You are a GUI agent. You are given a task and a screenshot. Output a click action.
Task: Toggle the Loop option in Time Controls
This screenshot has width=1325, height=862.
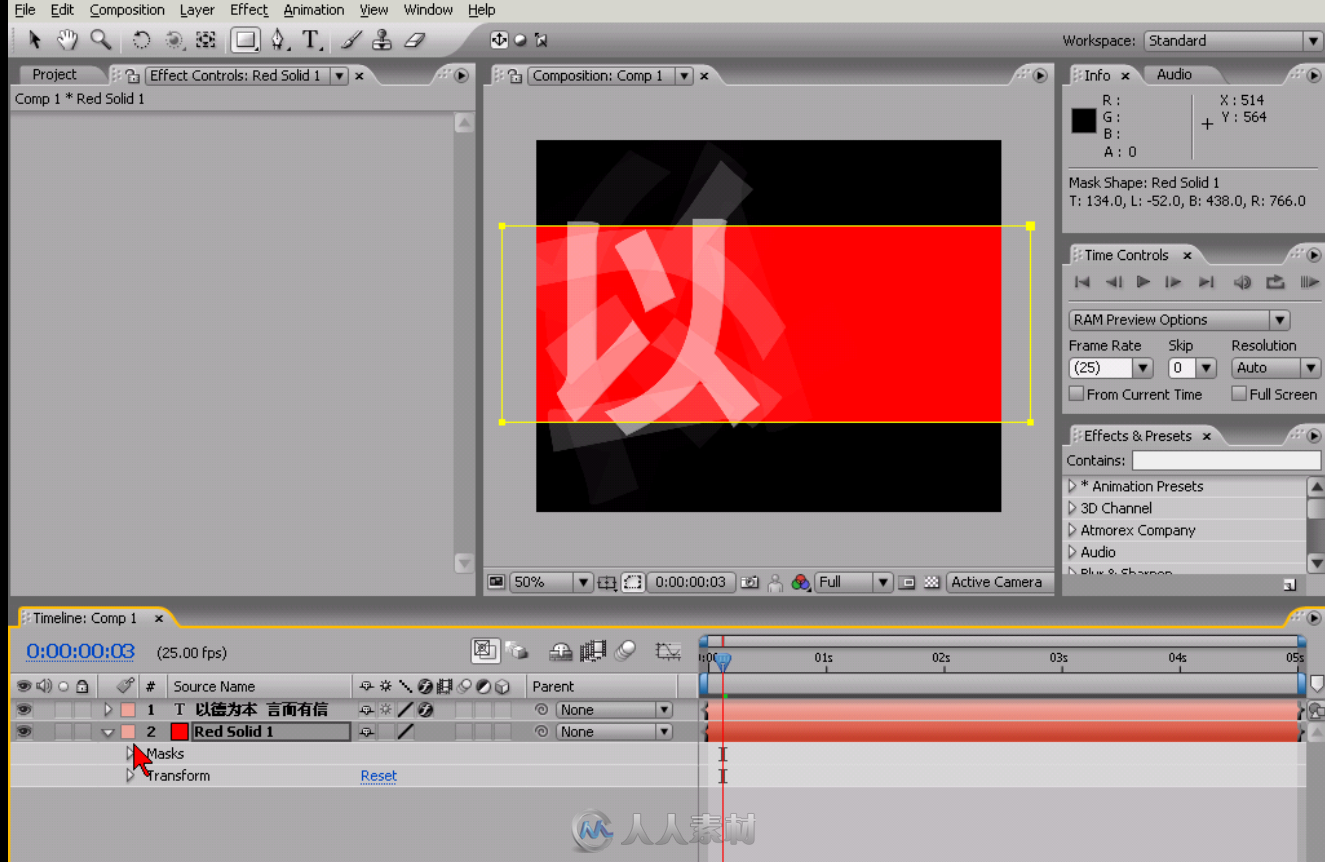tap(1275, 282)
